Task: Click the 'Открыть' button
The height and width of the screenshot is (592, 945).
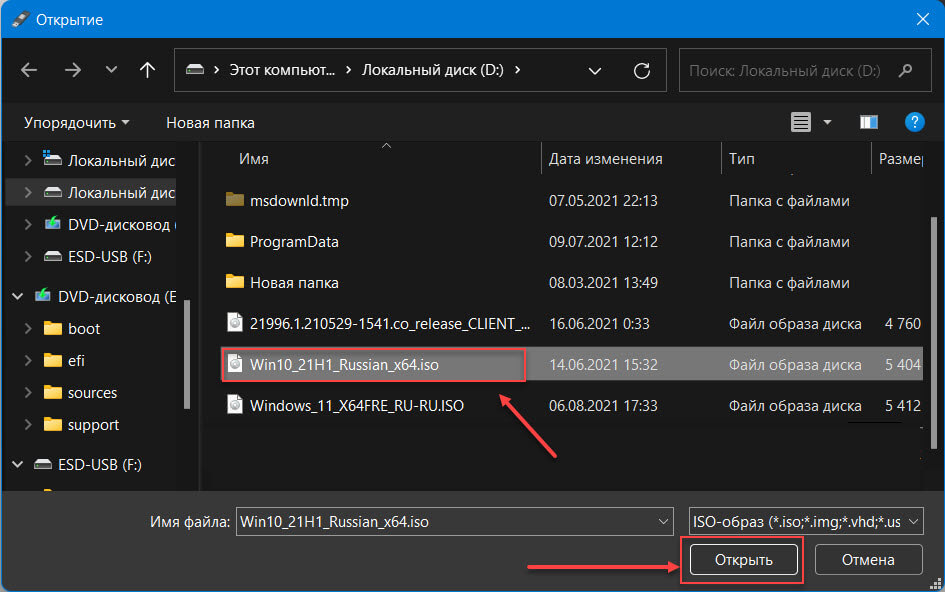Action: (x=743, y=559)
